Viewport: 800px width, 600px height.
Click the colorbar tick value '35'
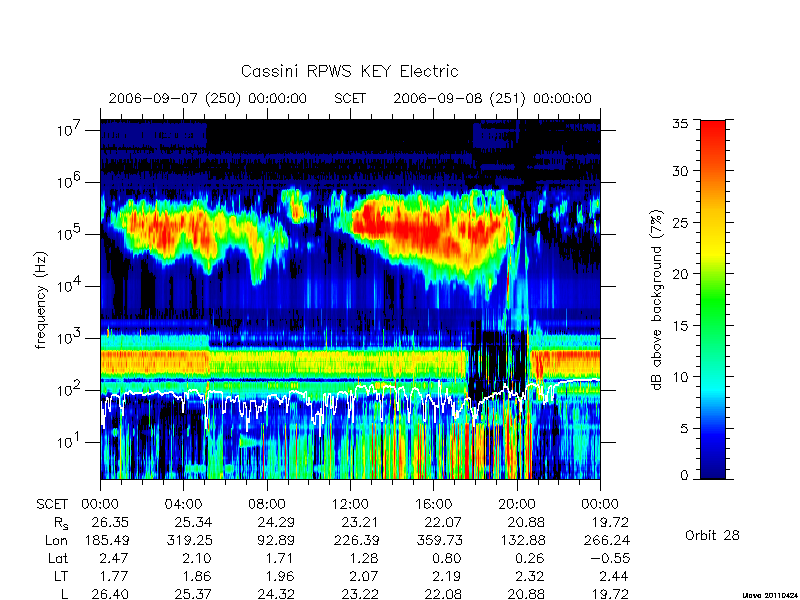click(680, 123)
